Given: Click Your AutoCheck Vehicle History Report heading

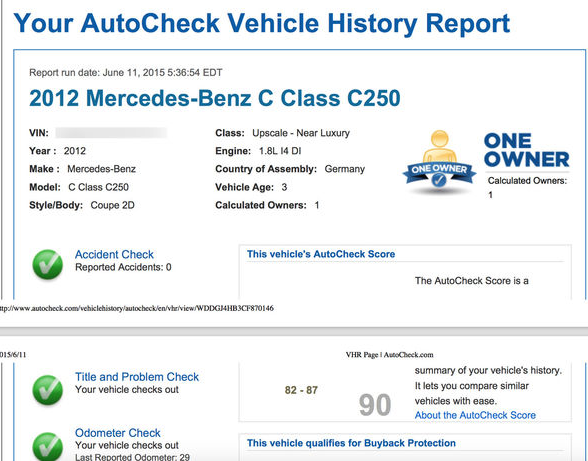Looking at the screenshot, I should click(x=262, y=23).
